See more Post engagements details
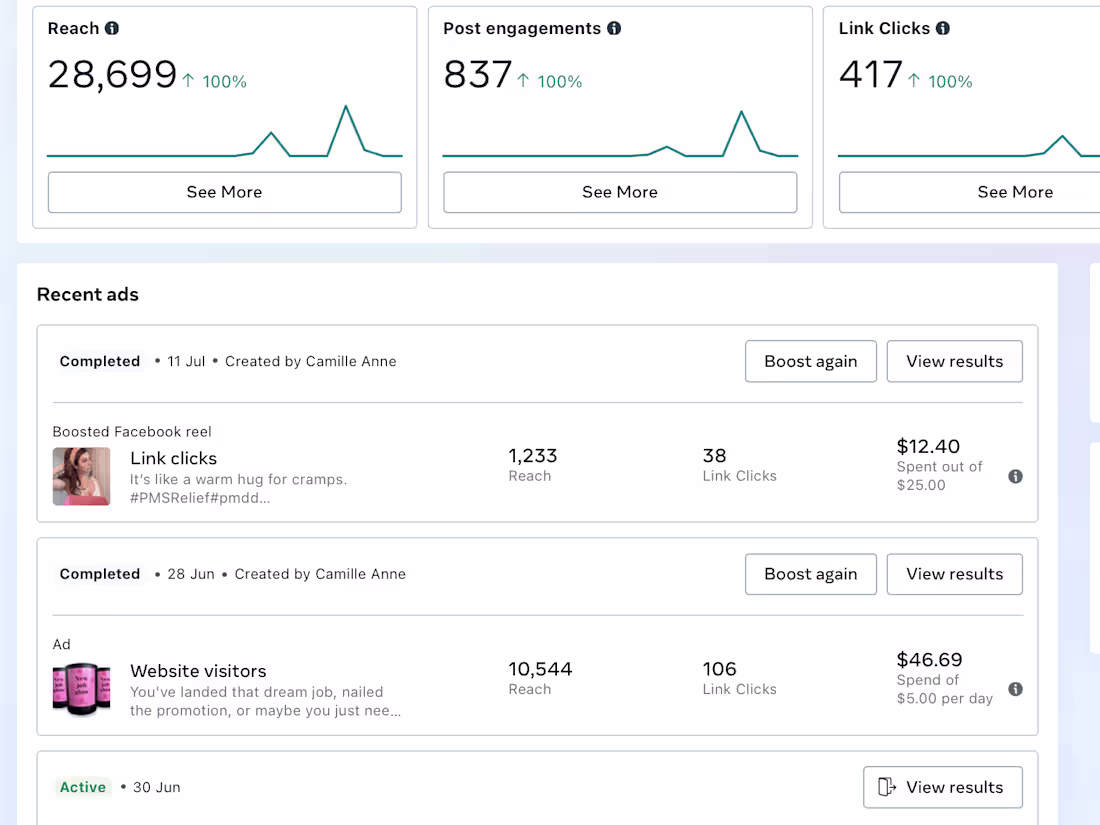The height and width of the screenshot is (825, 1100). [620, 192]
